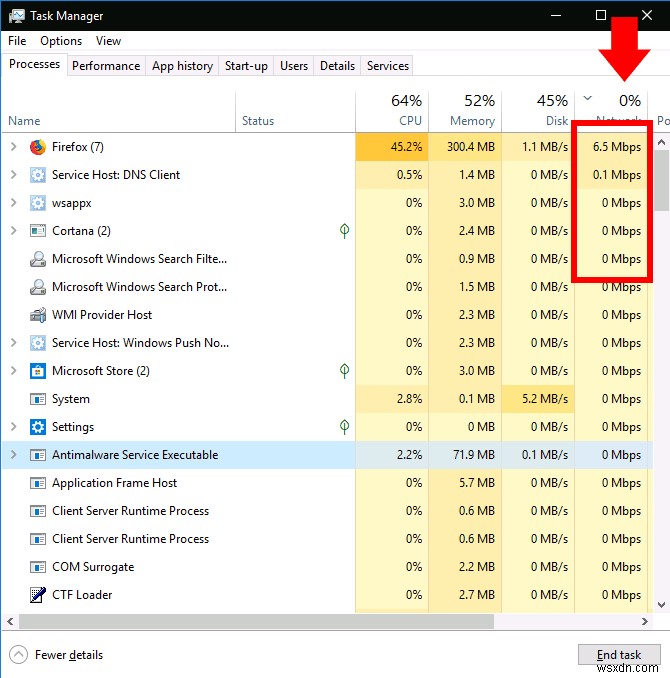The image size is (670, 678).
Task: Expand the Service Host: DNS Client group
Action: pyautogui.click(x=13, y=175)
